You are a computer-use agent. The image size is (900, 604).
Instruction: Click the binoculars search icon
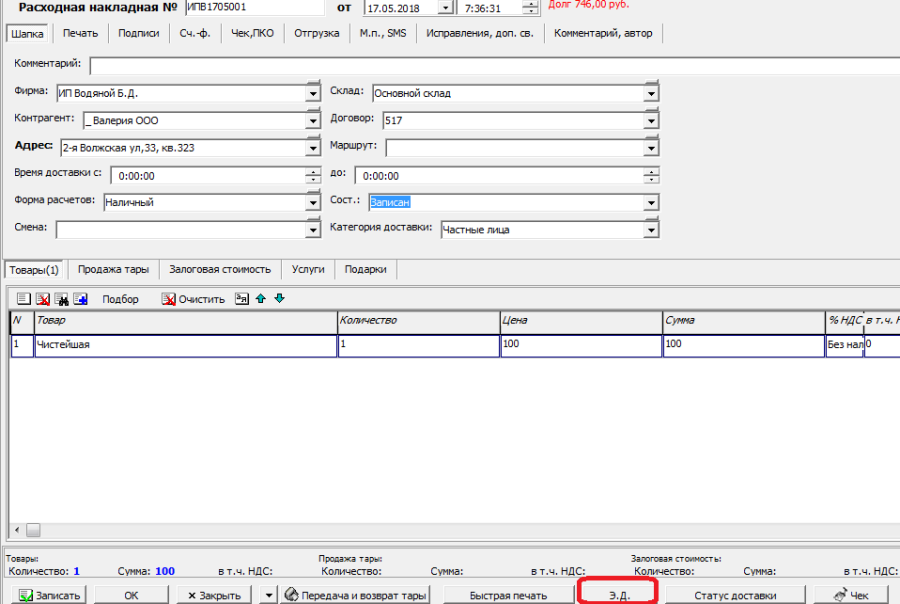coord(61,299)
